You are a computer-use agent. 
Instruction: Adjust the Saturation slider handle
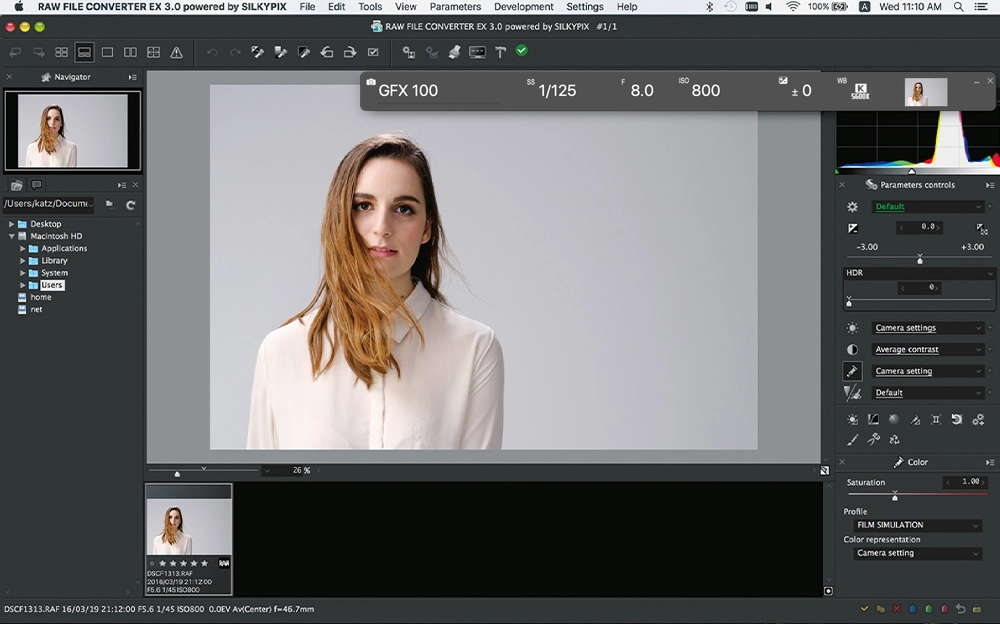[895, 496]
